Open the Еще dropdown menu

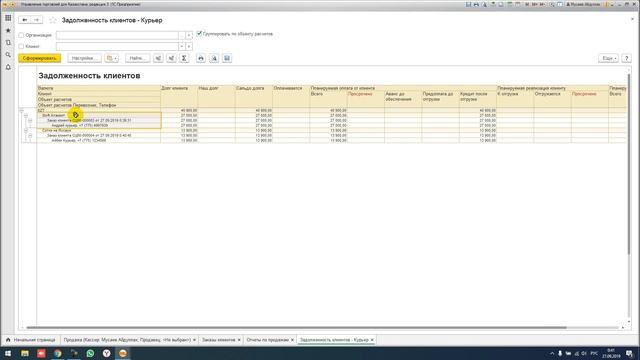(x=608, y=58)
